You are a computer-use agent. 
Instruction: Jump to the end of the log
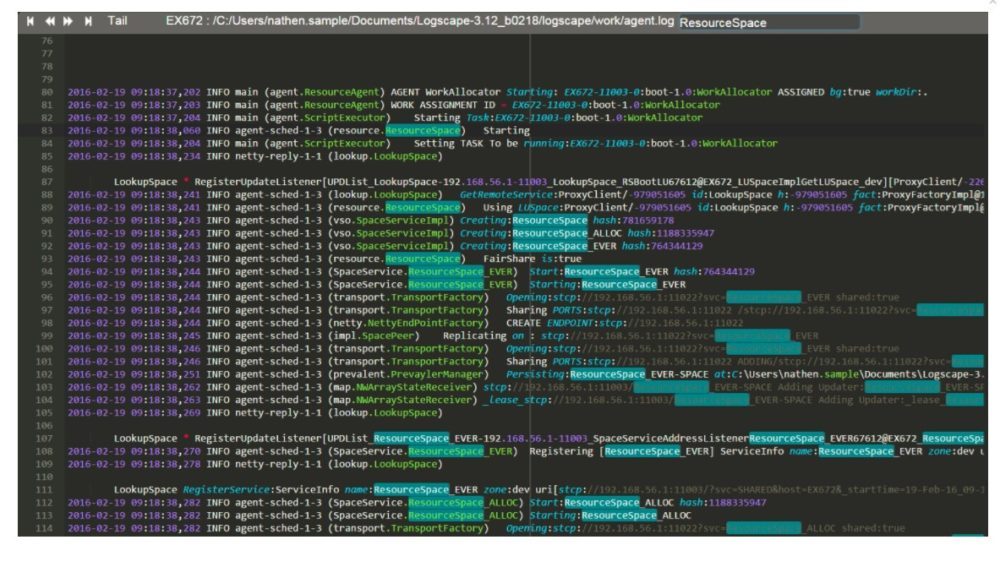(x=88, y=21)
